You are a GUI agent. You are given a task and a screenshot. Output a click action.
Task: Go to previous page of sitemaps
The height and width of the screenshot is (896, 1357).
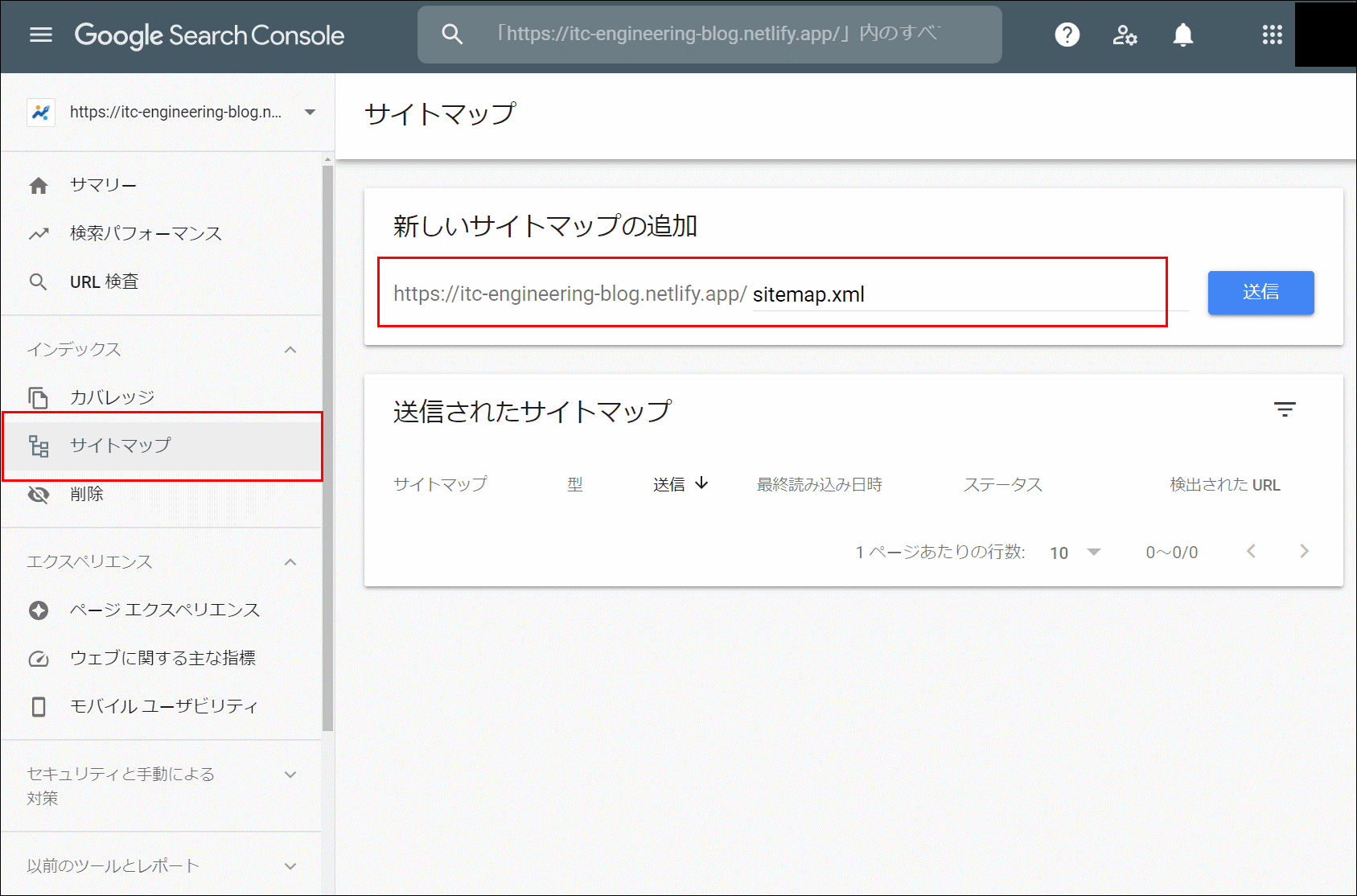pyautogui.click(x=1251, y=551)
